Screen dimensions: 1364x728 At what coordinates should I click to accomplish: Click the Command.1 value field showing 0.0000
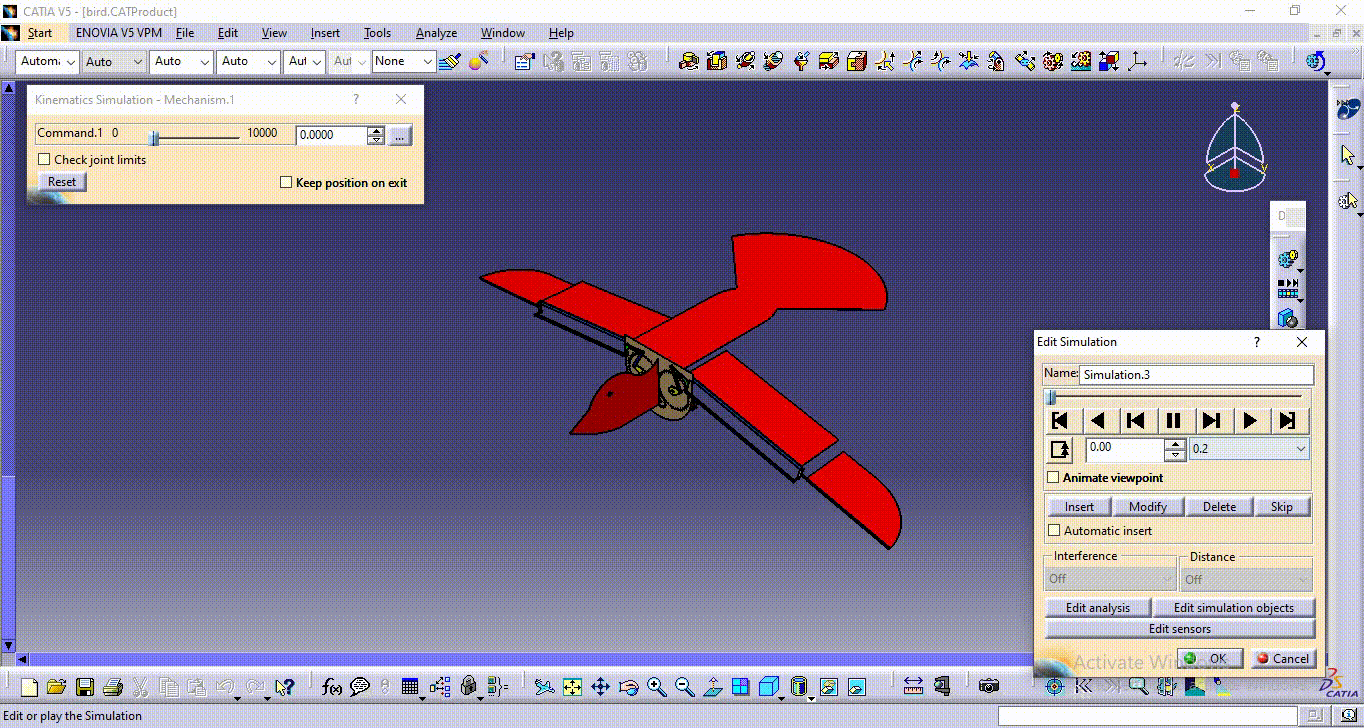331,135
